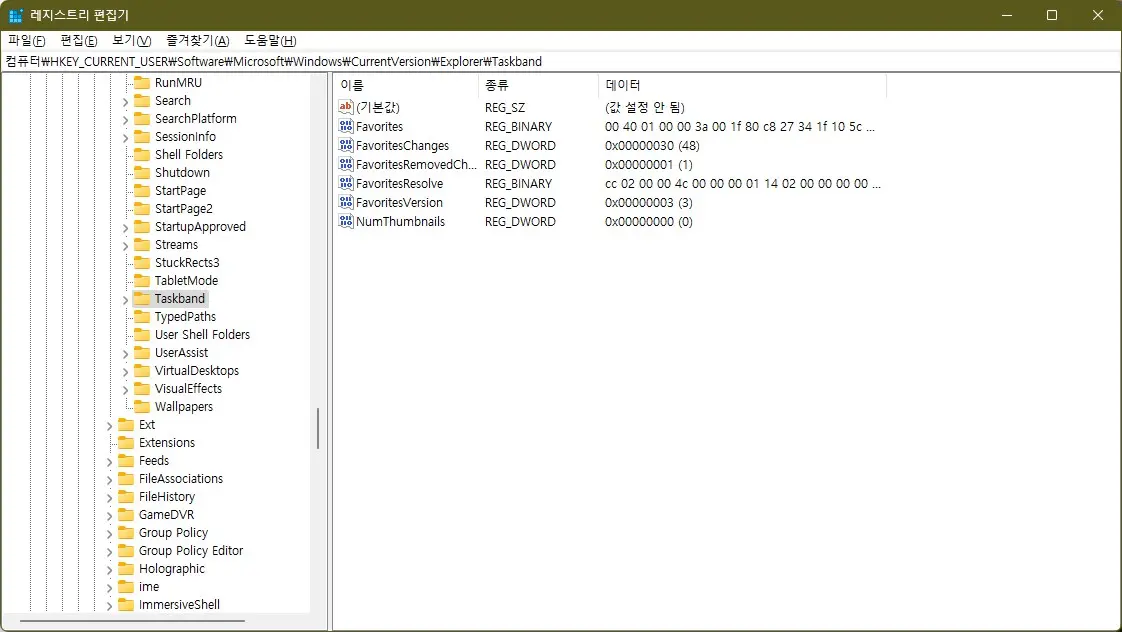The width and height of the screenshot is (1122, 632).
Task: Expand the Group Policy Editor key
Action: click(109, 552)
